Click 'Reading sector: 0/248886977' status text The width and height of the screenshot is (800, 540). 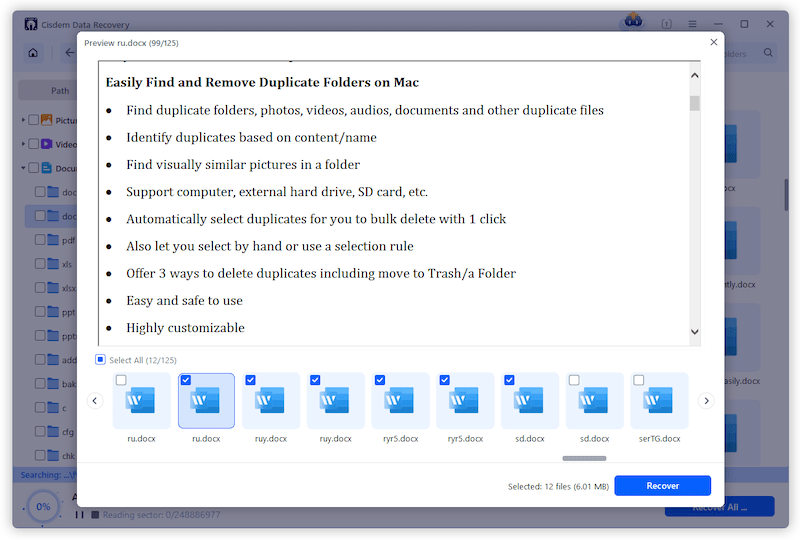(162, 515)
